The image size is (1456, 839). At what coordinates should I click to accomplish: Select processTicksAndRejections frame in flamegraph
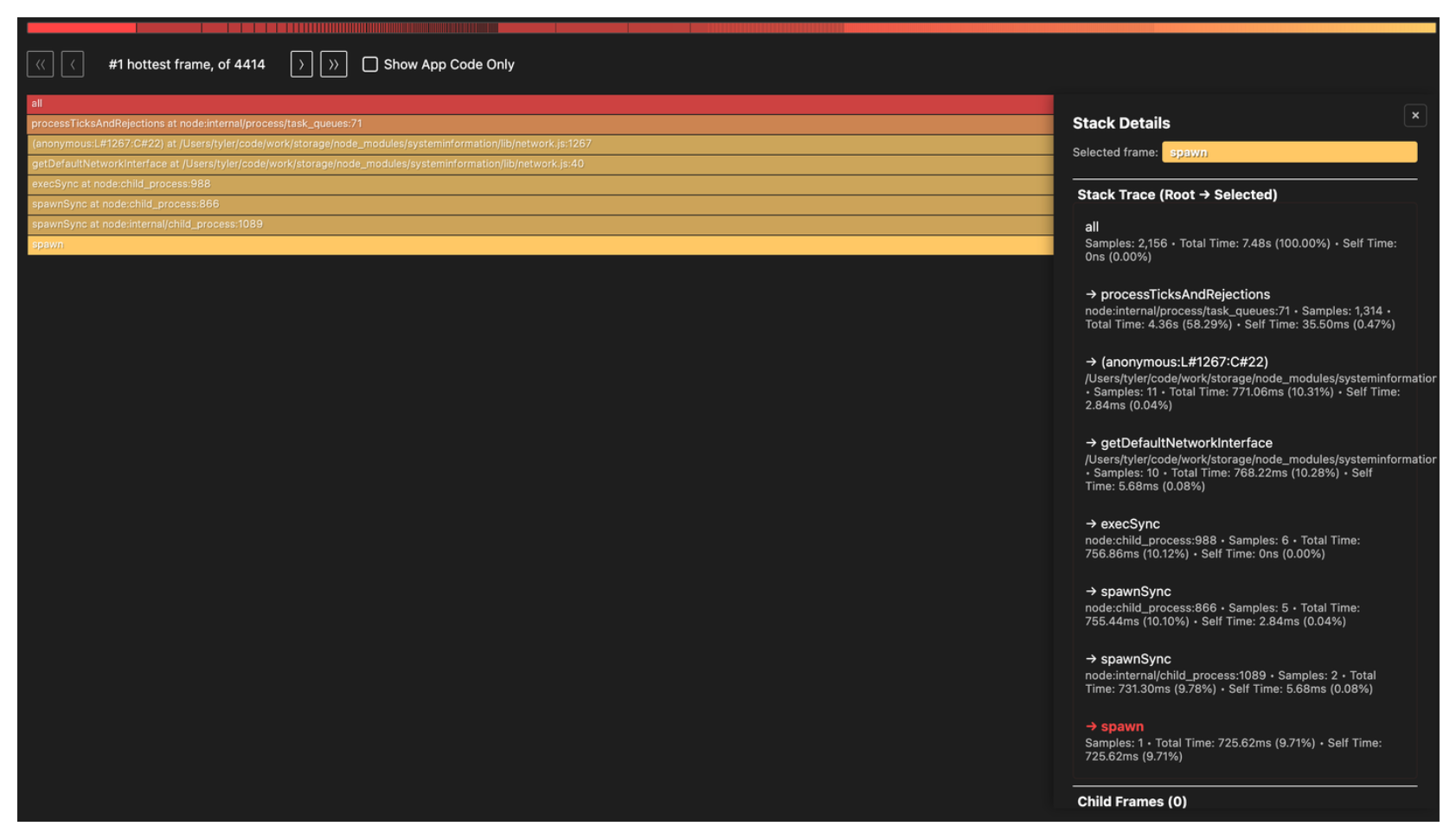(540, 124)
